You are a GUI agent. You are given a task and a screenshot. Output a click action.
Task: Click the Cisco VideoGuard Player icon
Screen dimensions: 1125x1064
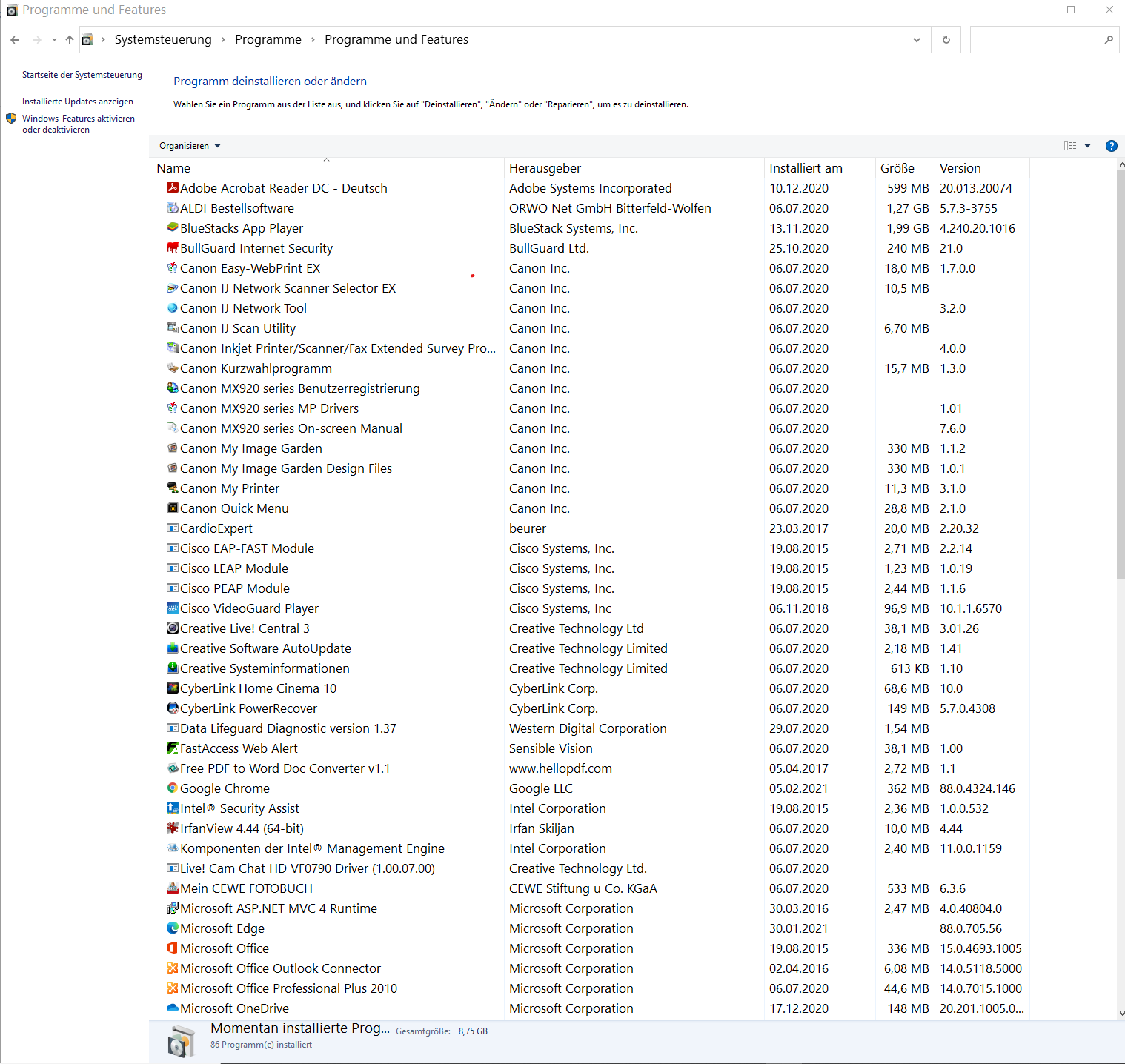point(173,608)
